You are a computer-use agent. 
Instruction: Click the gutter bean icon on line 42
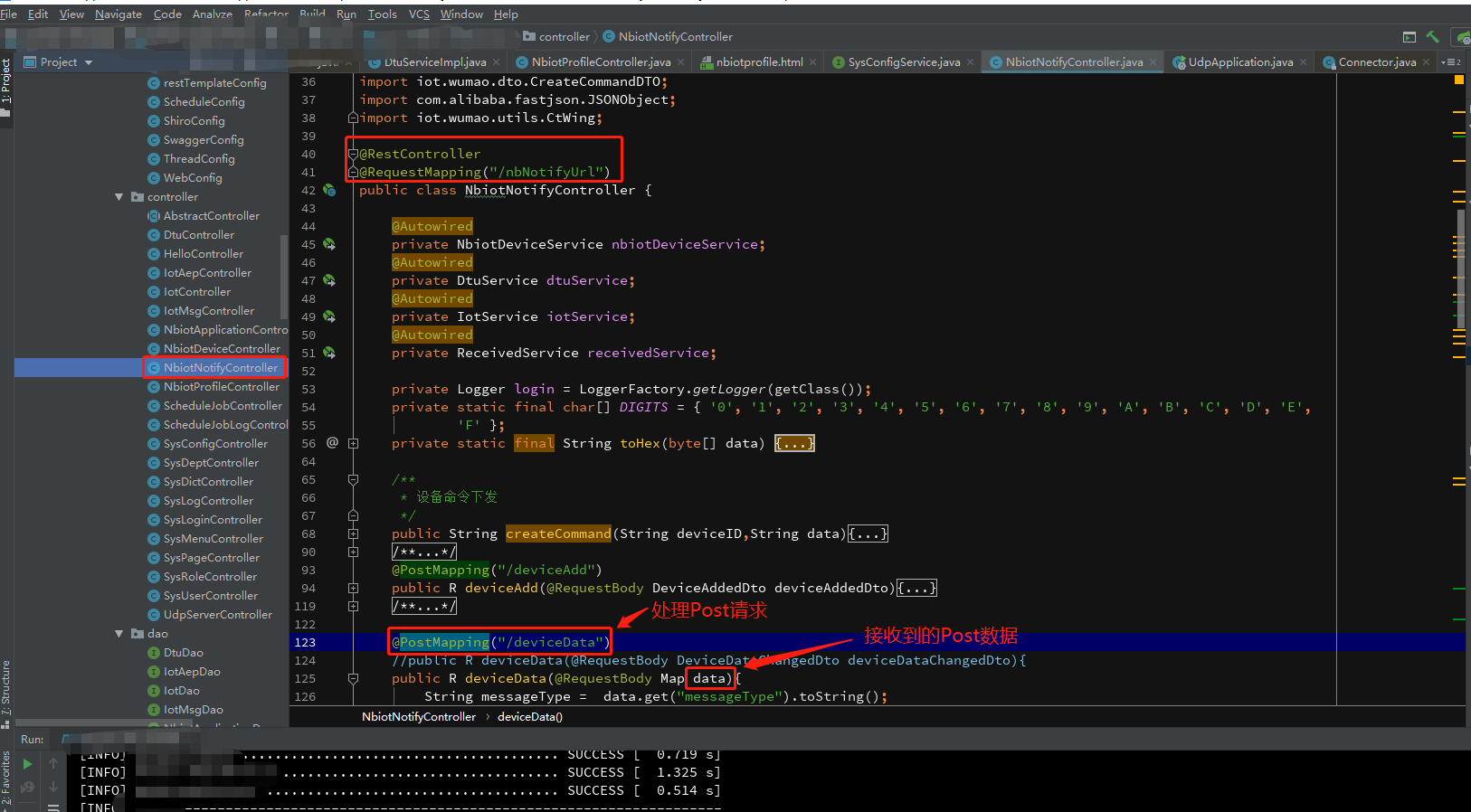click(x=329, y=190)
